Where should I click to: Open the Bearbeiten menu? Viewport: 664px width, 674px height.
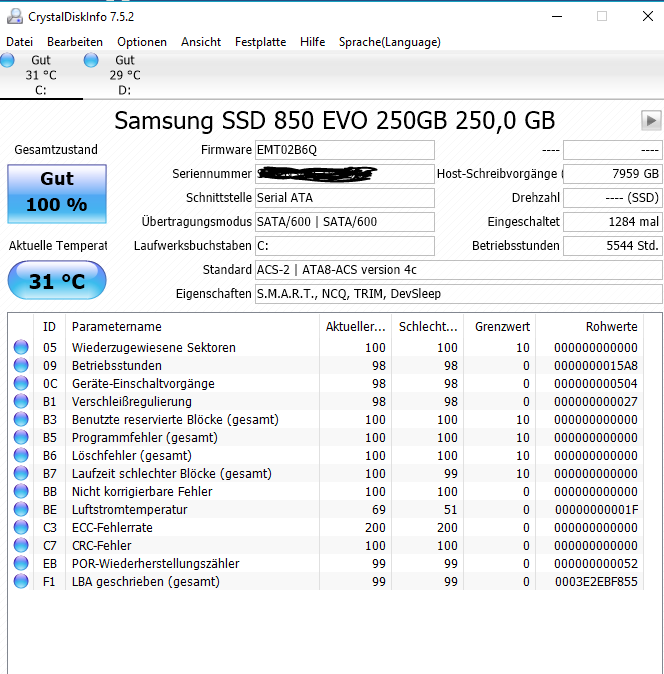click(75, 42)
